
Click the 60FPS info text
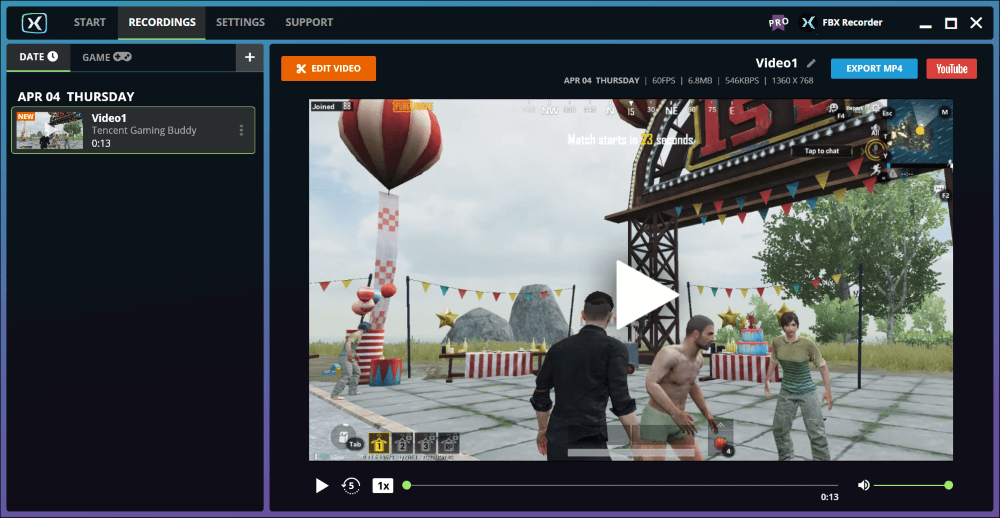point(663,81)
